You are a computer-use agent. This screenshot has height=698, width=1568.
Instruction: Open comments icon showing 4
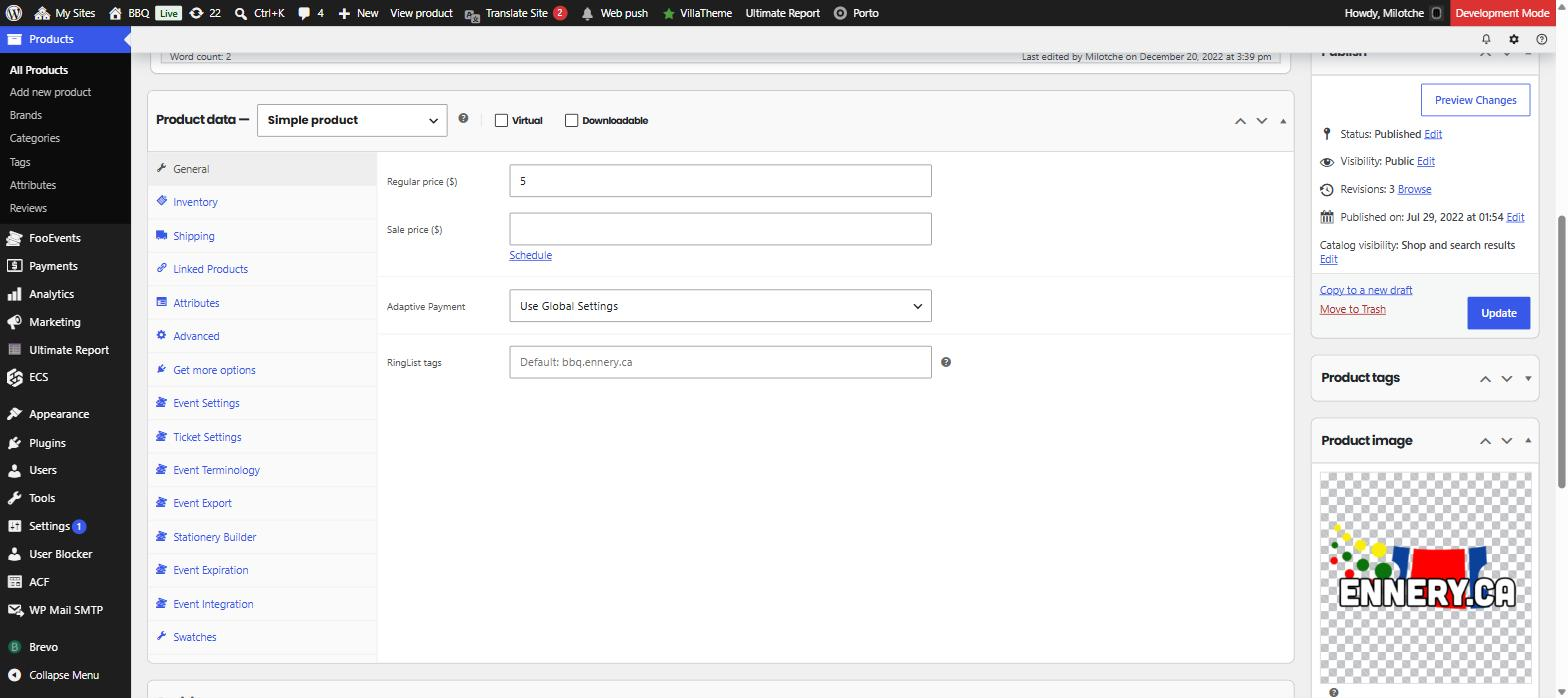[x=311, y=13]
